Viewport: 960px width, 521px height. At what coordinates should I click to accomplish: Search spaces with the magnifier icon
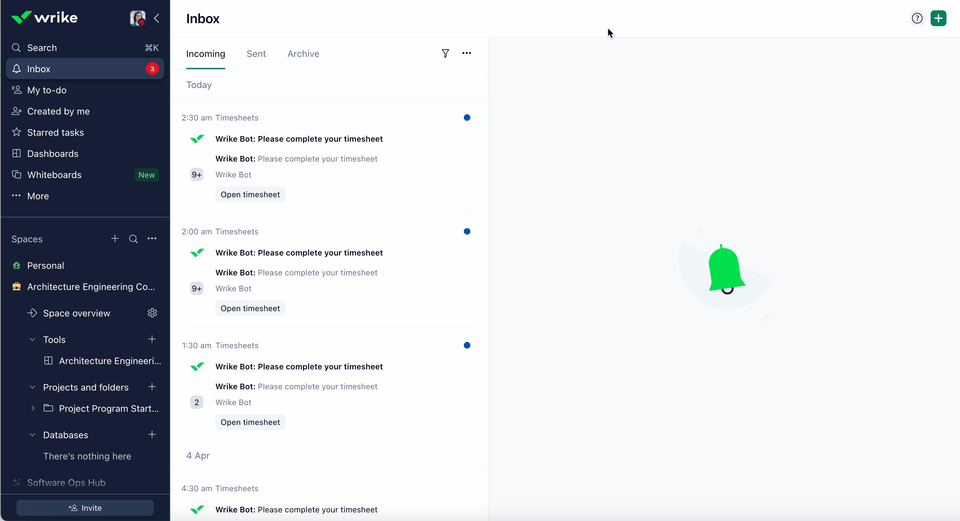click(x=133, y=239)
